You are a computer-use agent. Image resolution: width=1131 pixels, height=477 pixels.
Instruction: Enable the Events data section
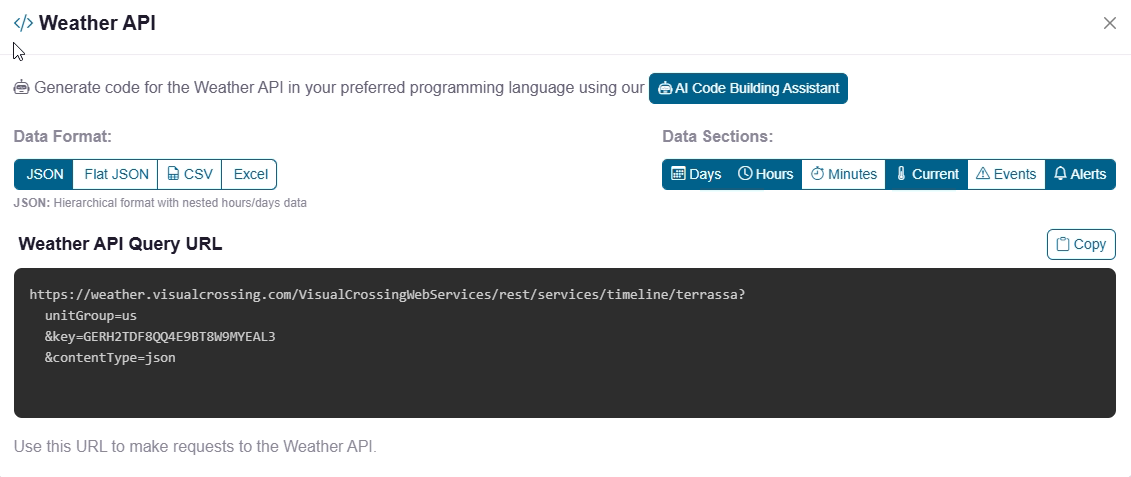click(1006, 174)
